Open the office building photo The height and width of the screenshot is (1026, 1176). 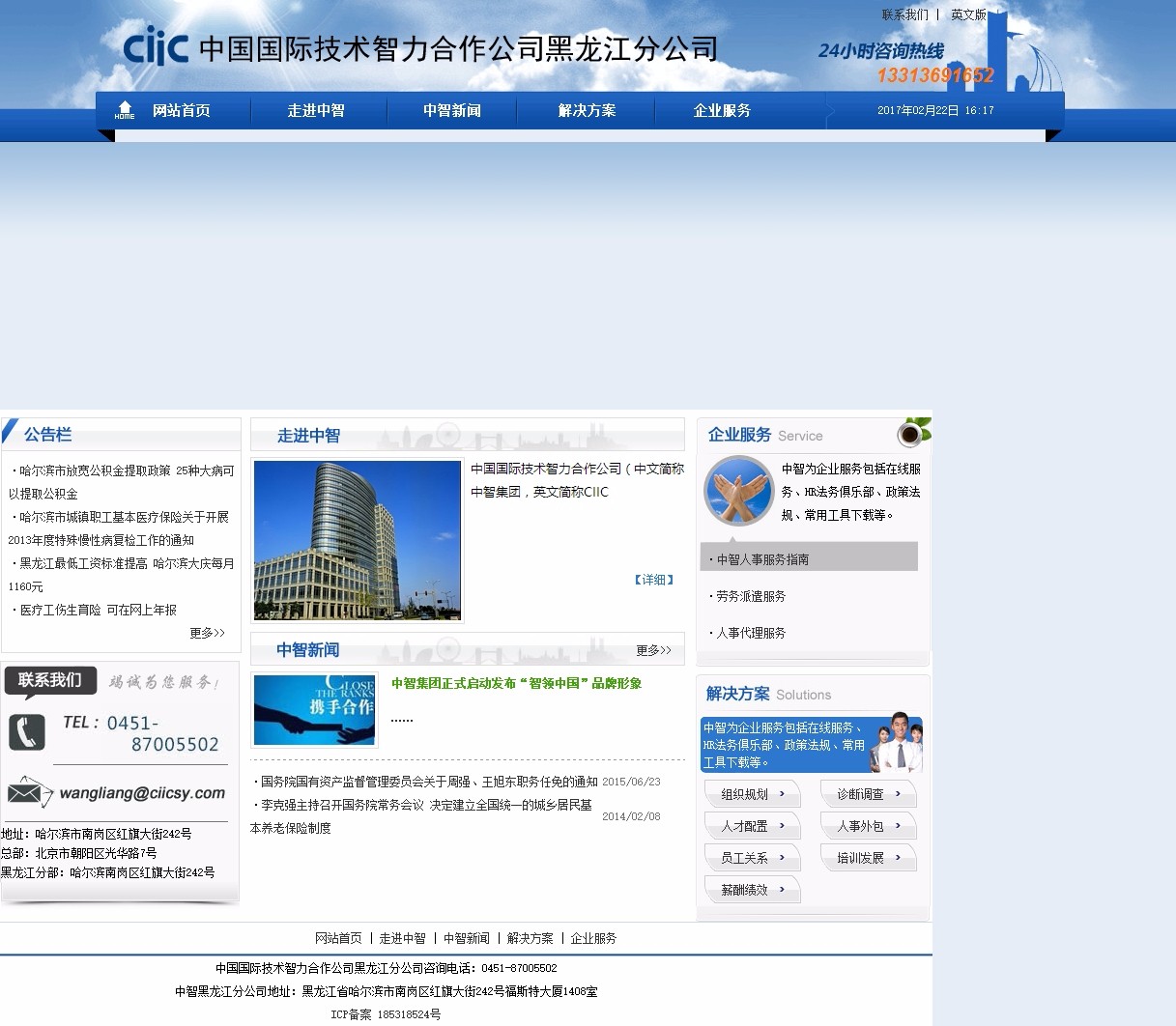pos(358,540)
